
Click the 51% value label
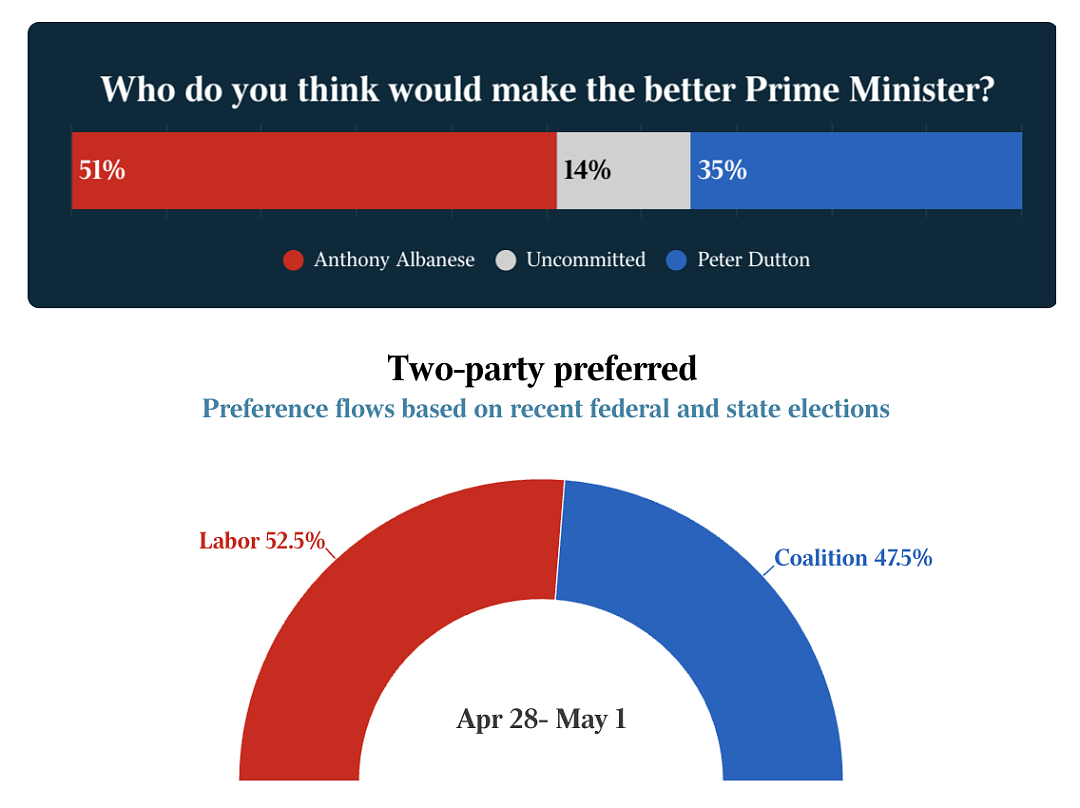coord(102,170)
